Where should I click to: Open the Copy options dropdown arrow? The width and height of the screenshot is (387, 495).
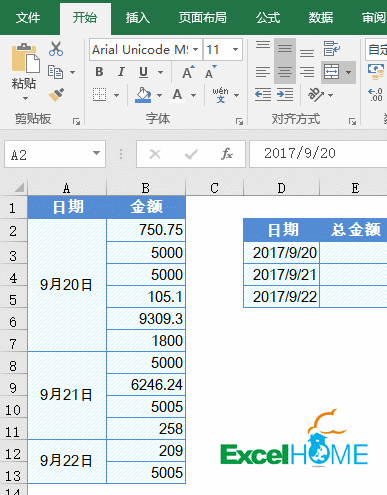point(72,72)
